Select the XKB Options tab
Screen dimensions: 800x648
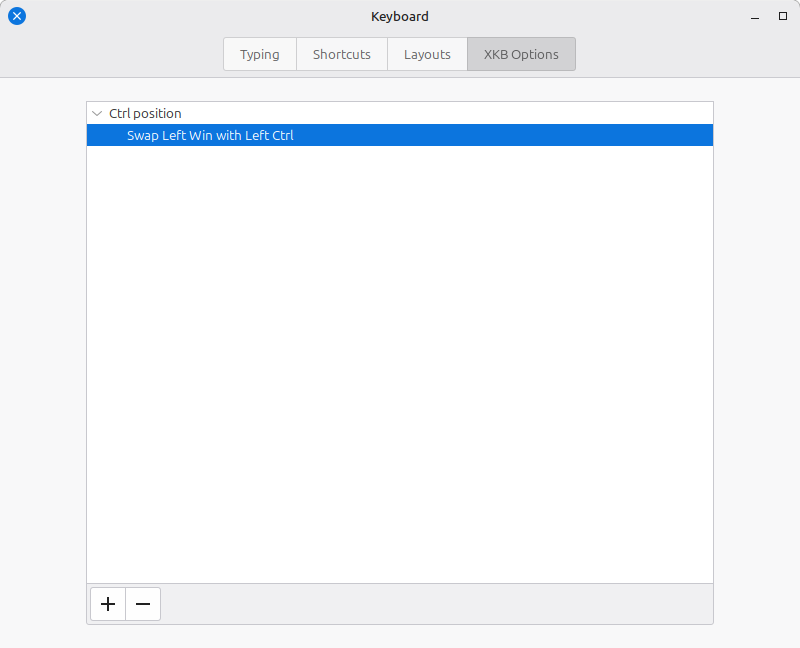tap(521, 54)
